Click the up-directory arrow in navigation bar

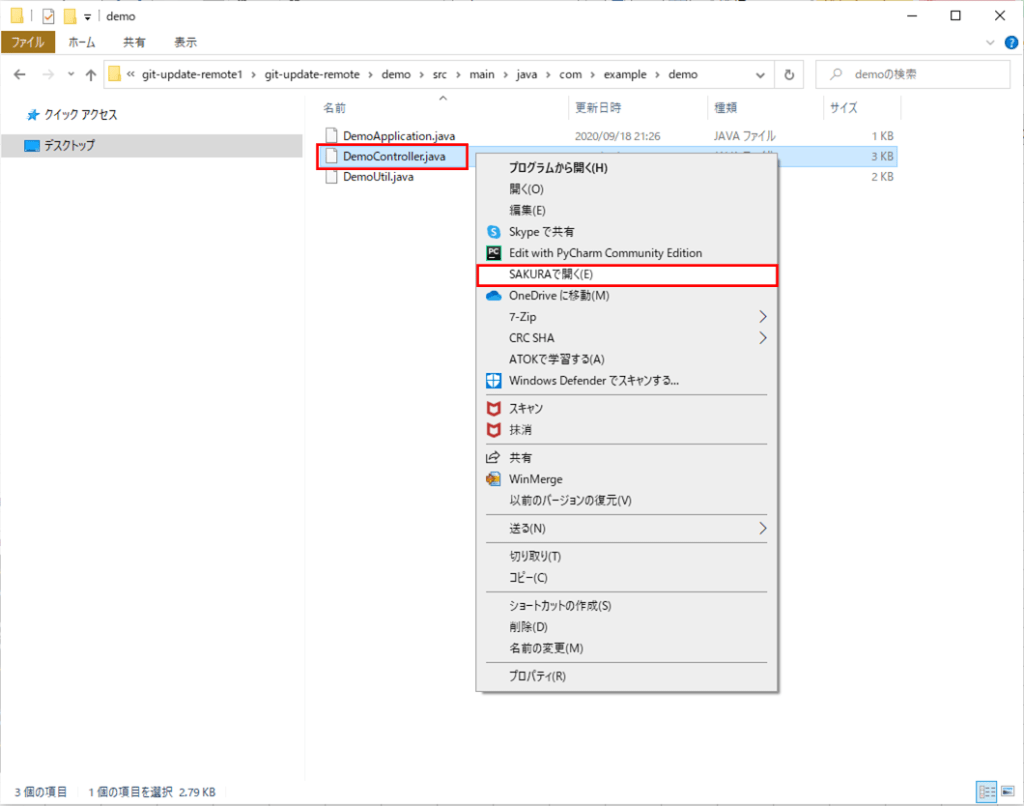91,75
